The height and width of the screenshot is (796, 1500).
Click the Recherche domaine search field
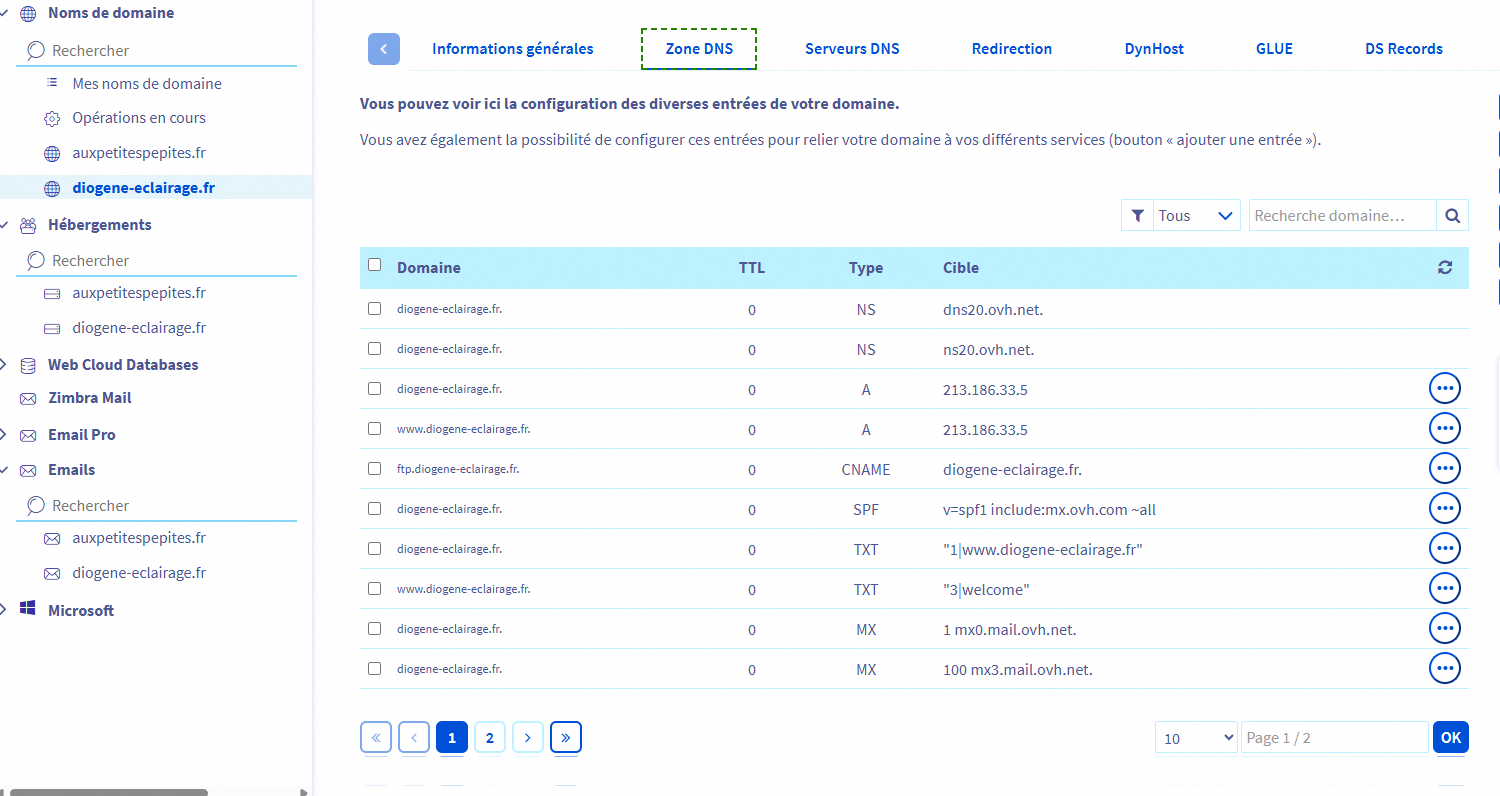(1341, 215)
